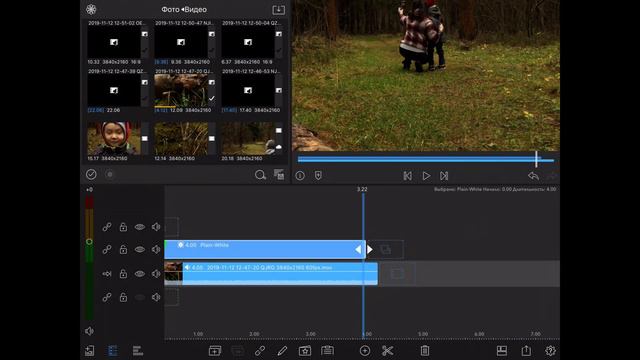Search the media library with magnifier
640x360 pixels.
click(x=260, y=175)
